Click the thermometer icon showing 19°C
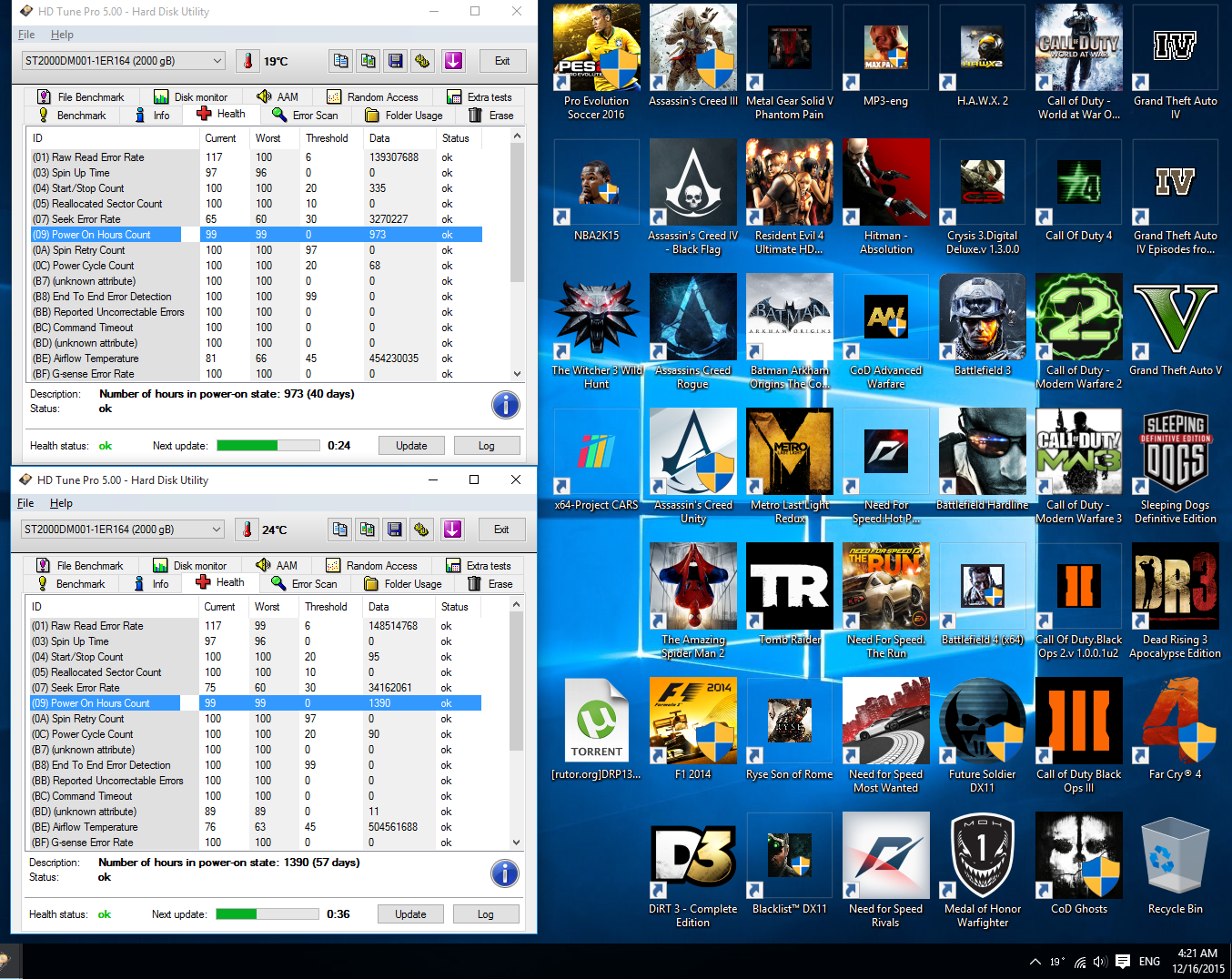 click(247, 61)
